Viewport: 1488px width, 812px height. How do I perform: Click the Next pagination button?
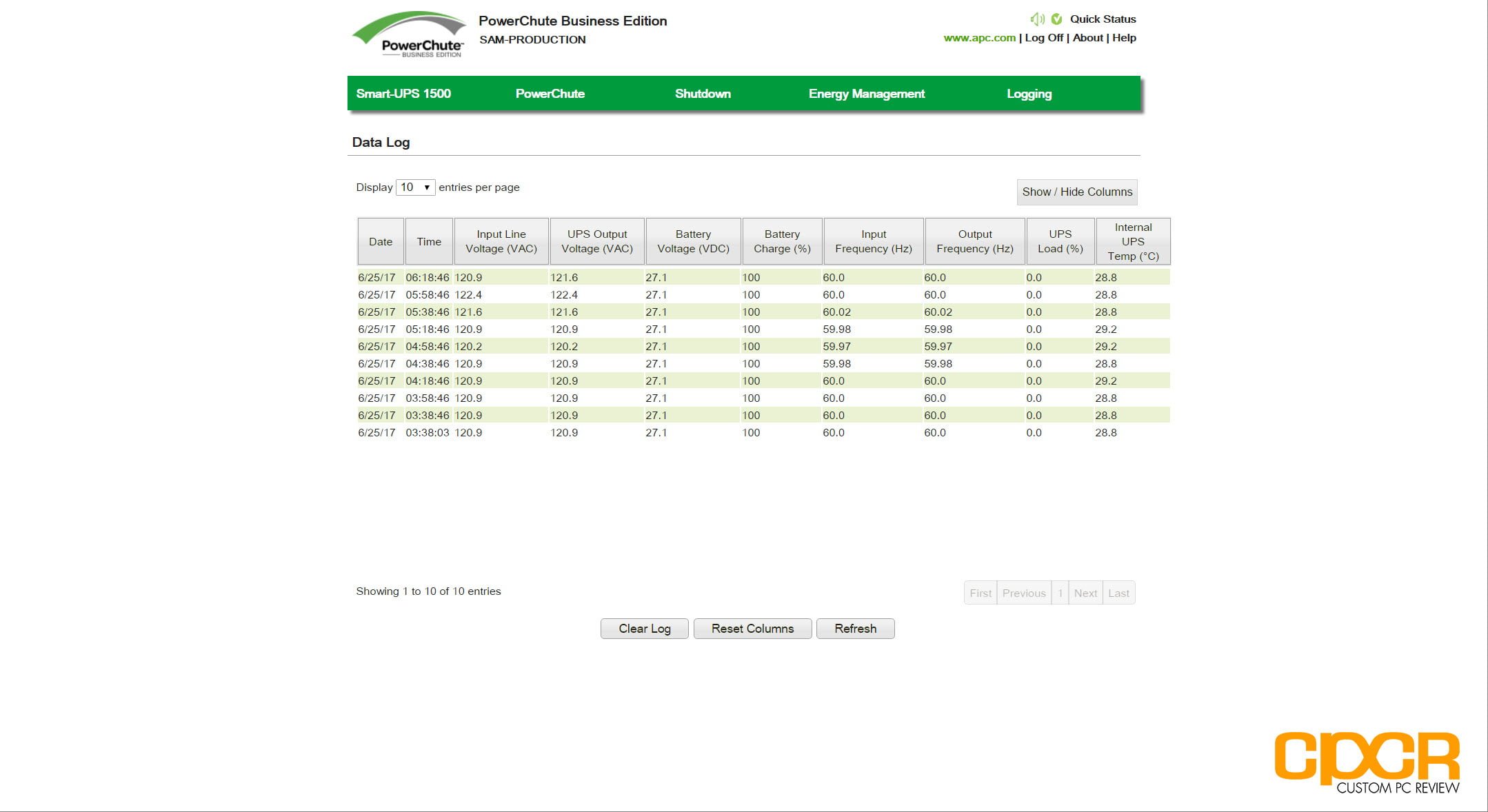point(1085,593)
